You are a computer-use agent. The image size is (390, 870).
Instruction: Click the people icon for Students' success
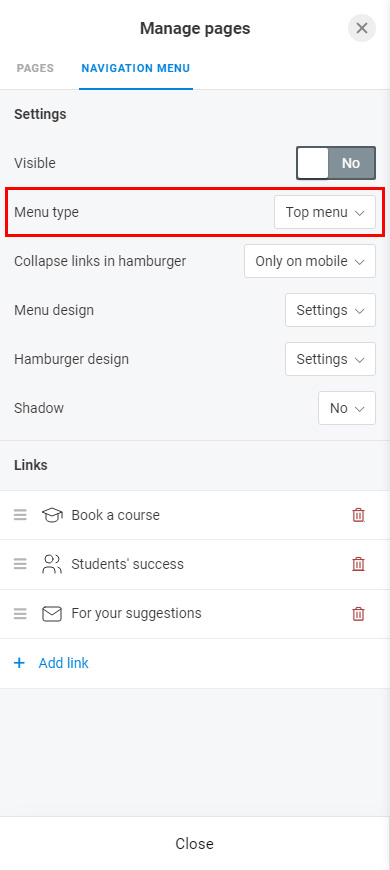(x=52, y=564)
